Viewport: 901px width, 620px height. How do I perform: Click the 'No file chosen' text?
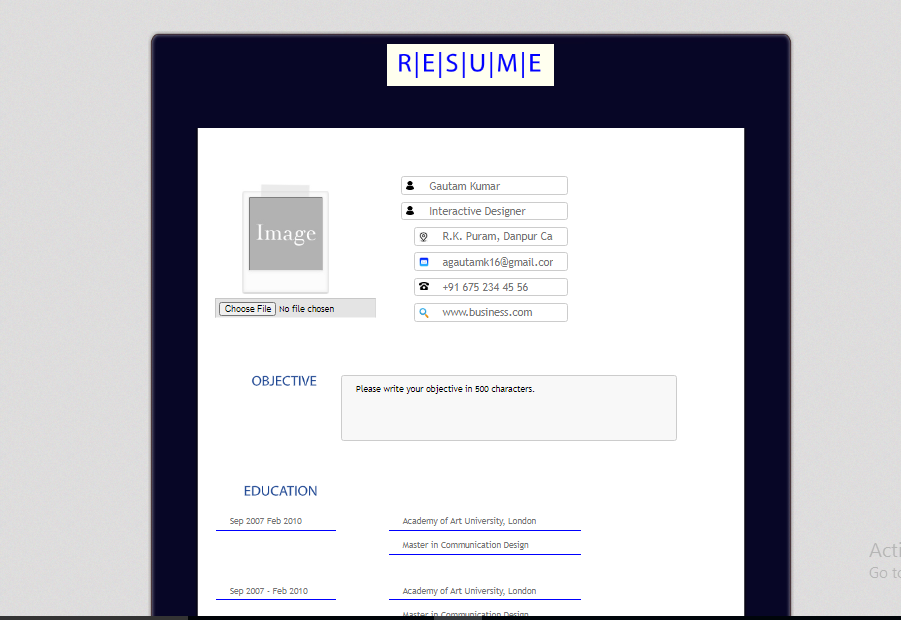(x=306, y=309)
